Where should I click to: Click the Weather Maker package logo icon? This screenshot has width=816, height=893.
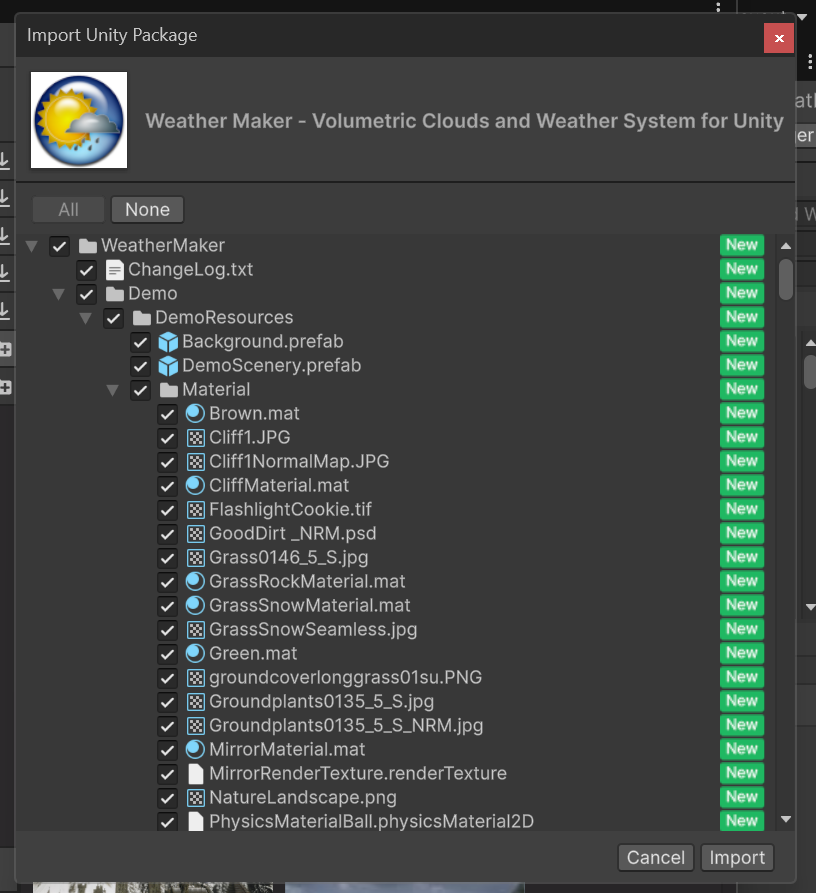coord(79,120)
